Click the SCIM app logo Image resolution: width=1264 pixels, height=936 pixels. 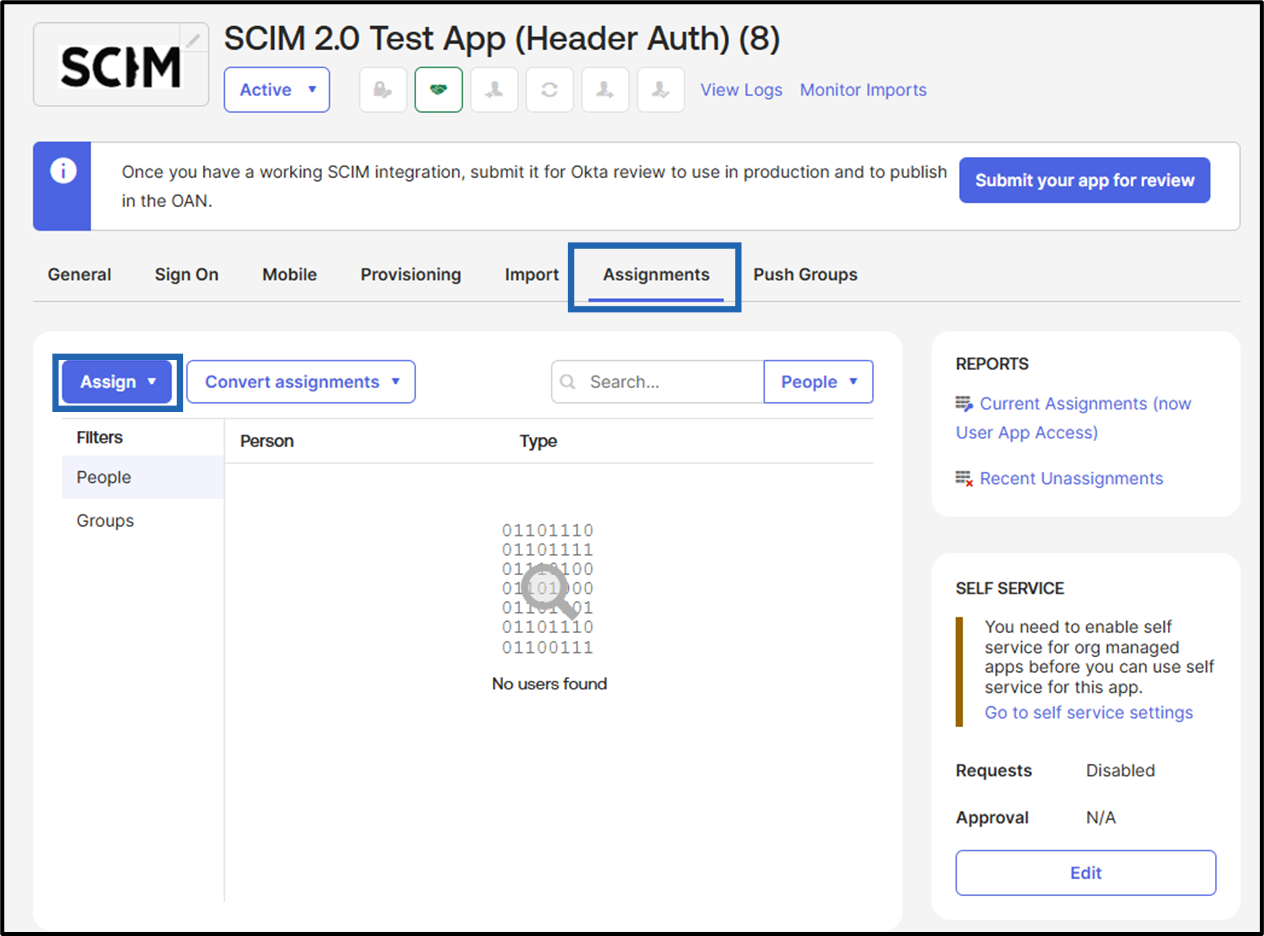[x=121, y=65]
